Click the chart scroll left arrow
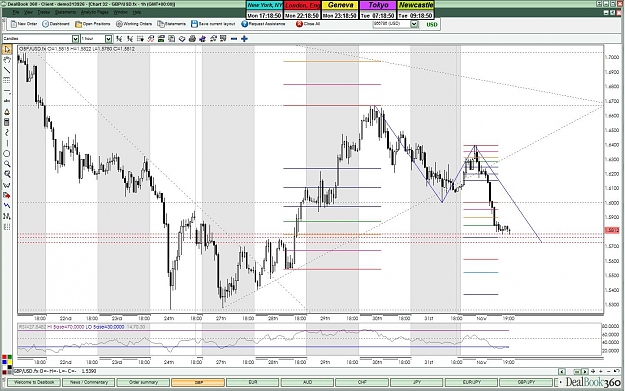The width and height of the screenshot is (625, 391). (x=562, y=371)
